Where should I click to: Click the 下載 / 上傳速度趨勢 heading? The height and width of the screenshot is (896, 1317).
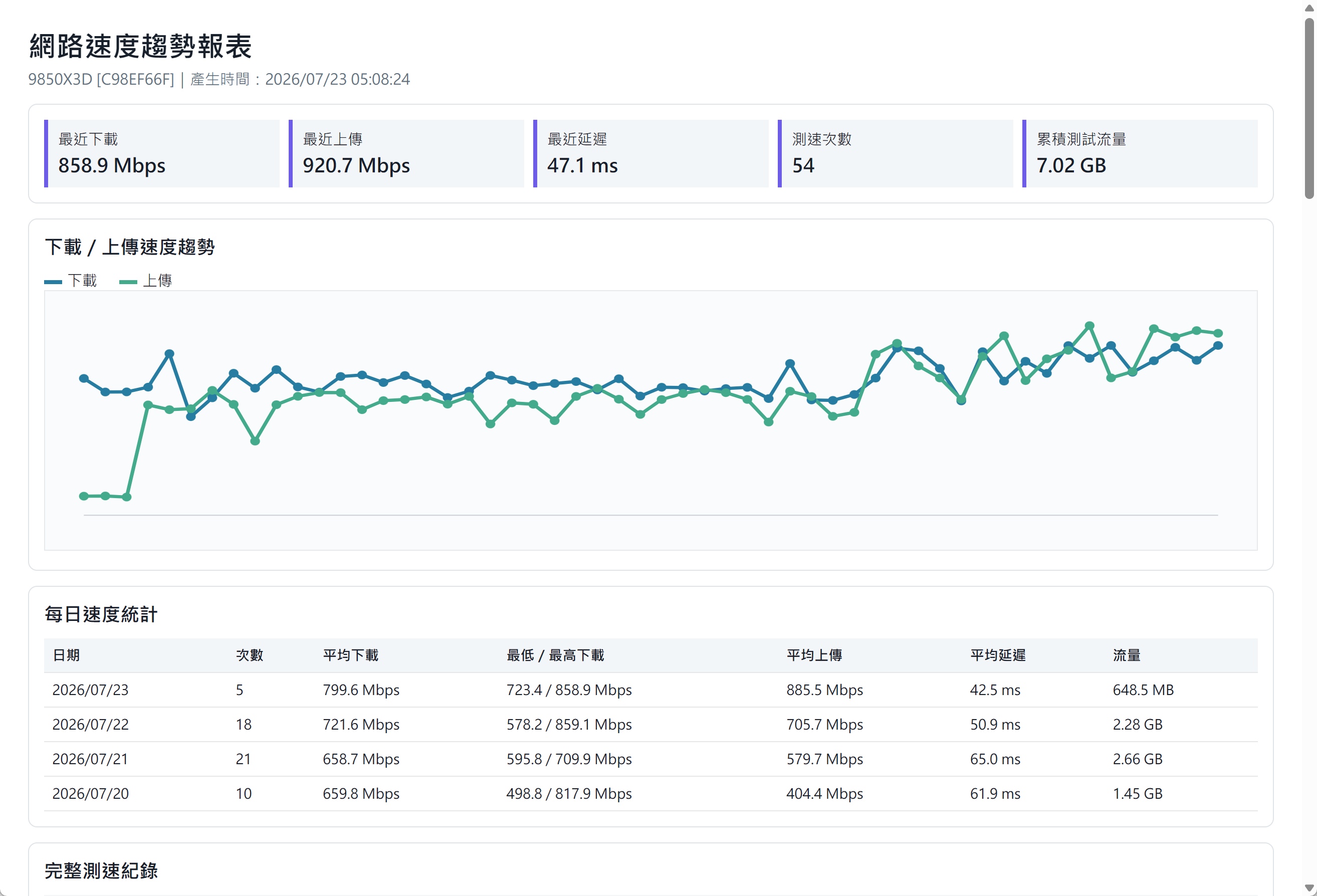click(130, 247)
